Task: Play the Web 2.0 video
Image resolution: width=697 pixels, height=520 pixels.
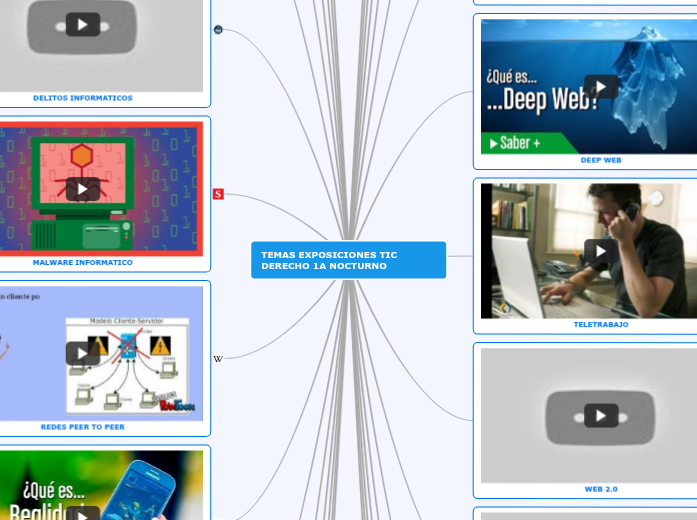Action: 600,415
